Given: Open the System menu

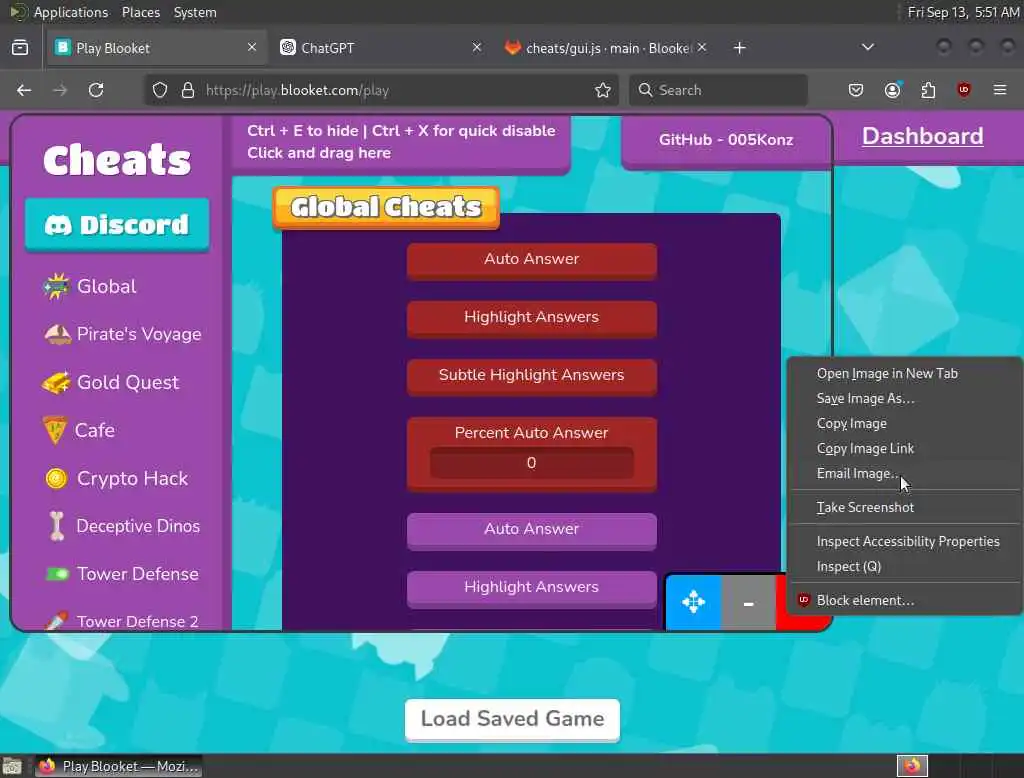Looking at the screenshot, I should coord(195,12).
